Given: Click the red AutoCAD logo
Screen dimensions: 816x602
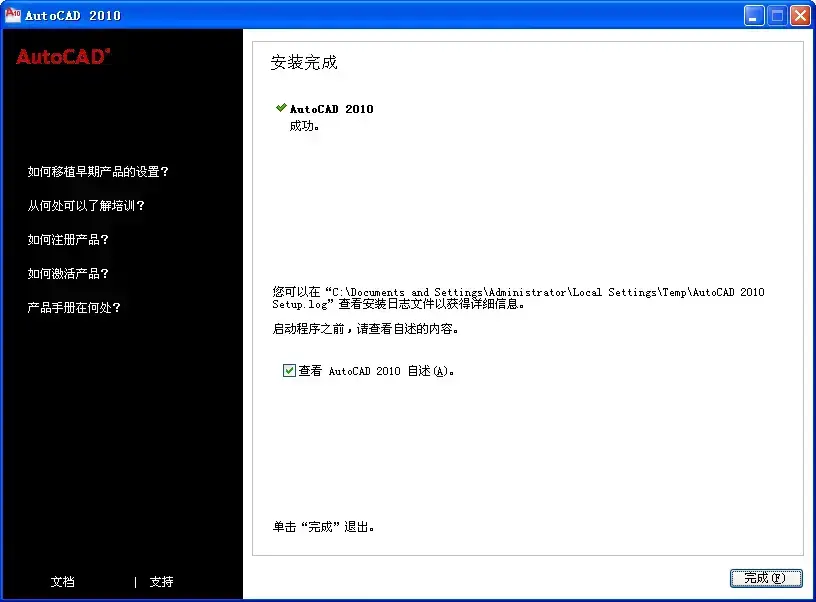Looking at the screenshot, I should (x=63, y=57).
